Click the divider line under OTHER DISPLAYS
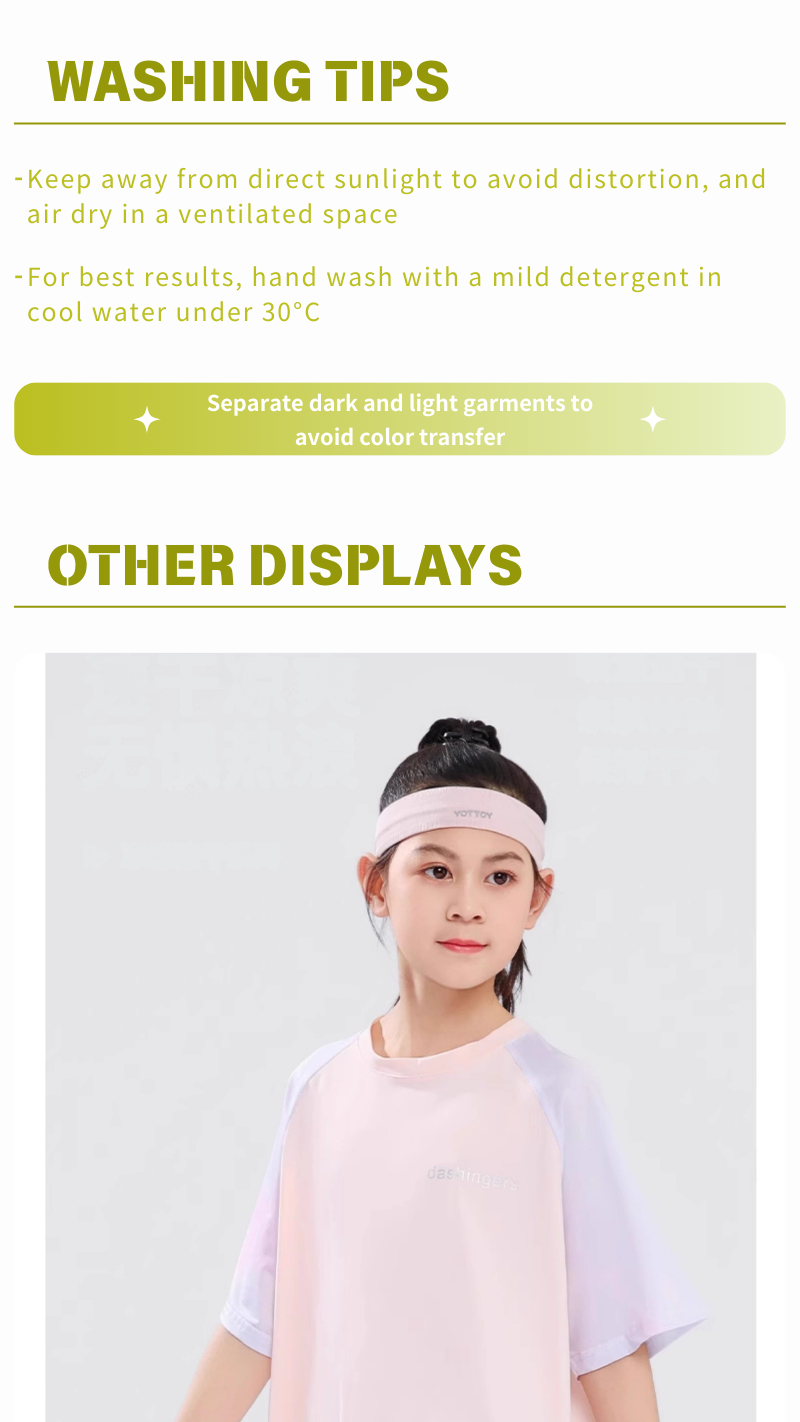This screenshot has height=1422, width=800. (400, 606)
